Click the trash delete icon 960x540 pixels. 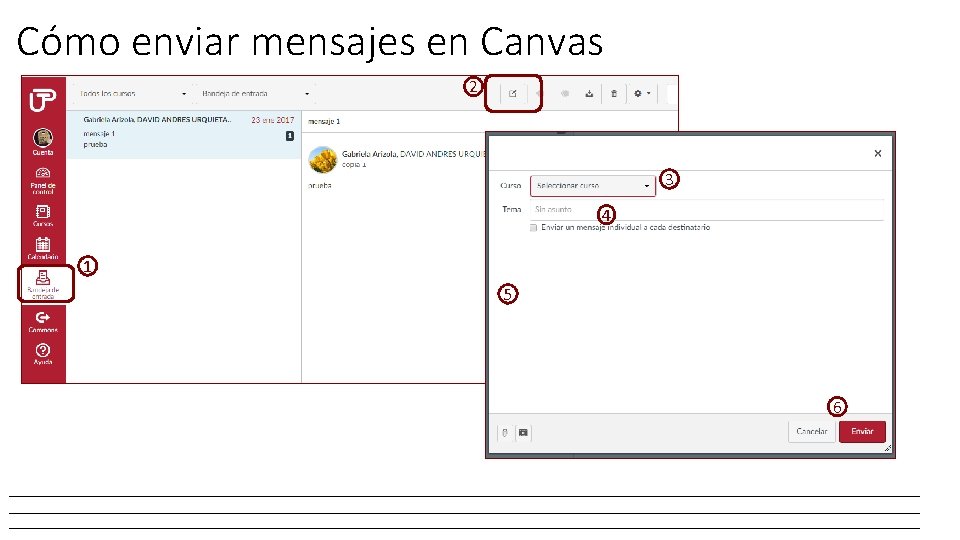click(613, 94)
